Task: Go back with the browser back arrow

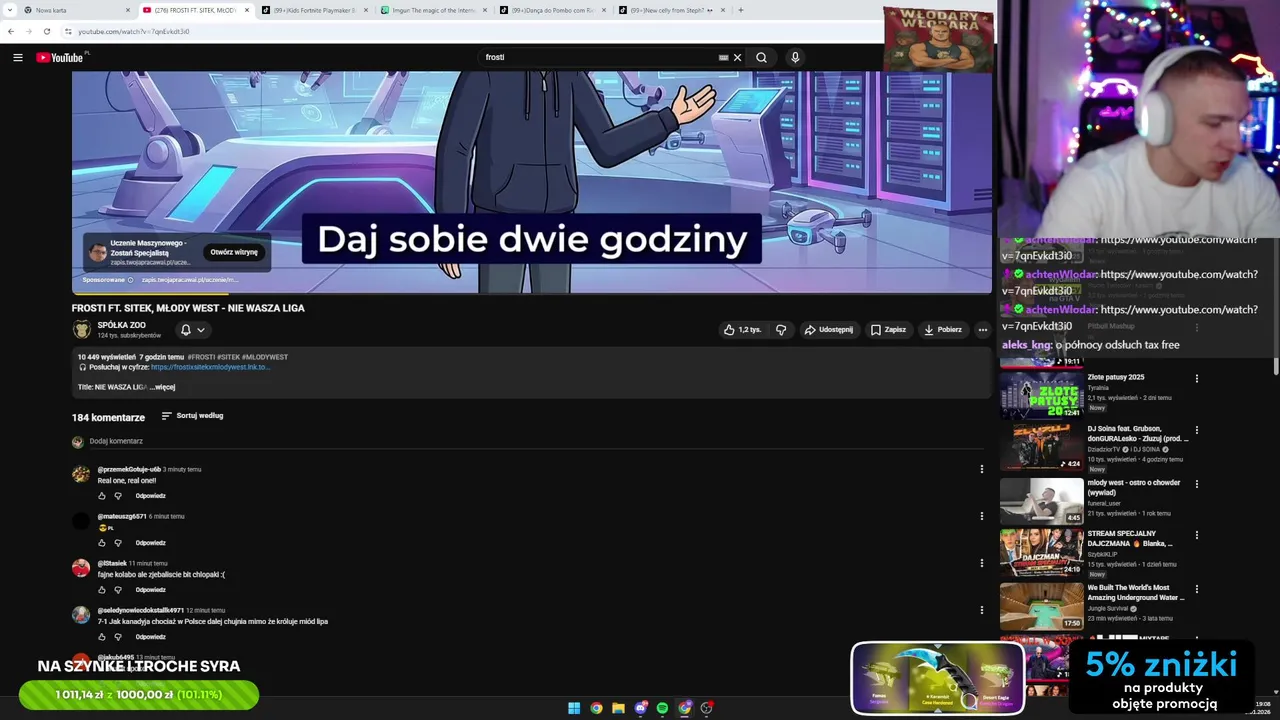Action: tap(11, 31)
